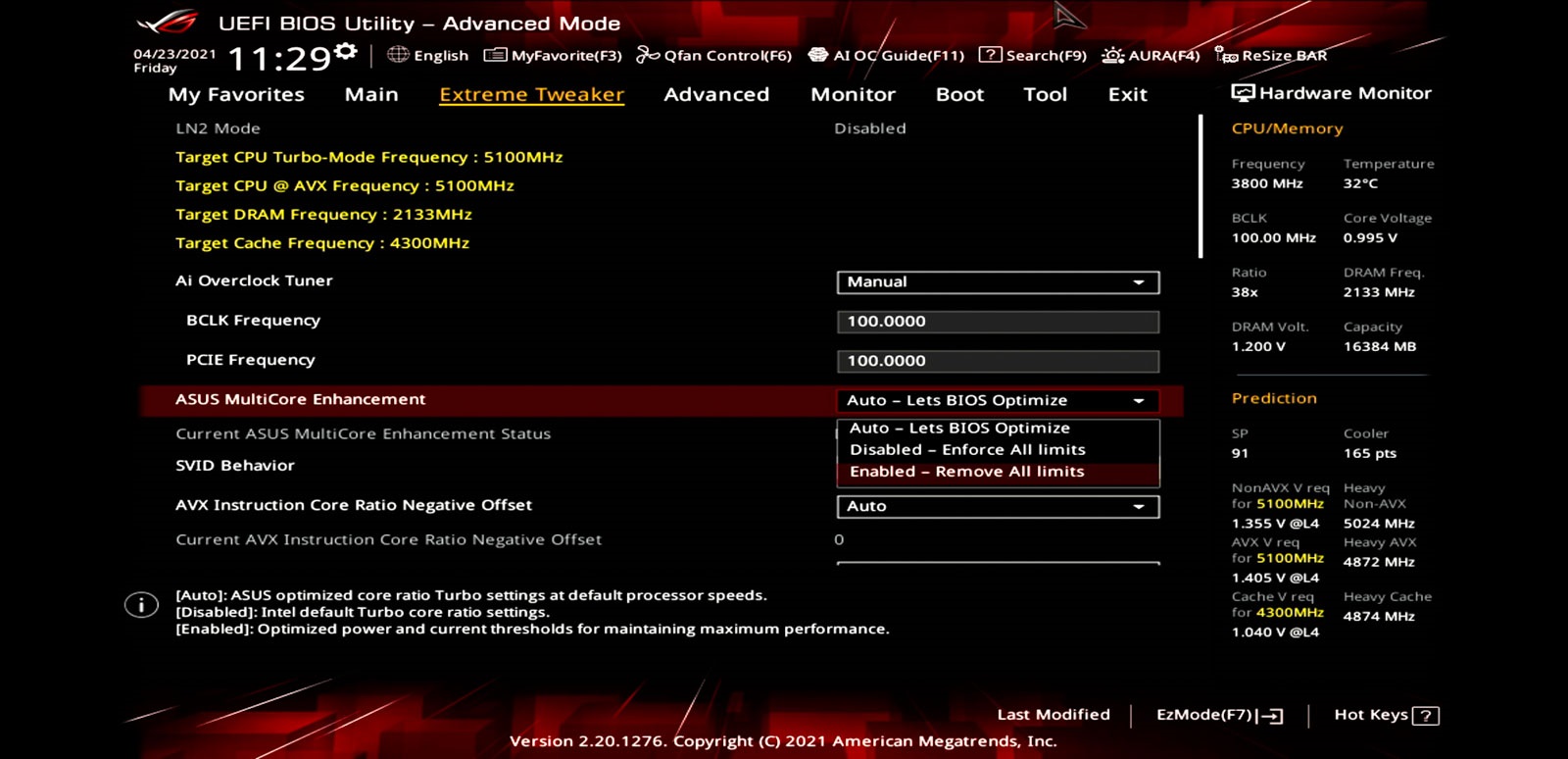Open the Ai Overclock Tuner dropdown
Image resolution: width=1568 pixels, height=759 pixels.
click(x=998, y=282)
